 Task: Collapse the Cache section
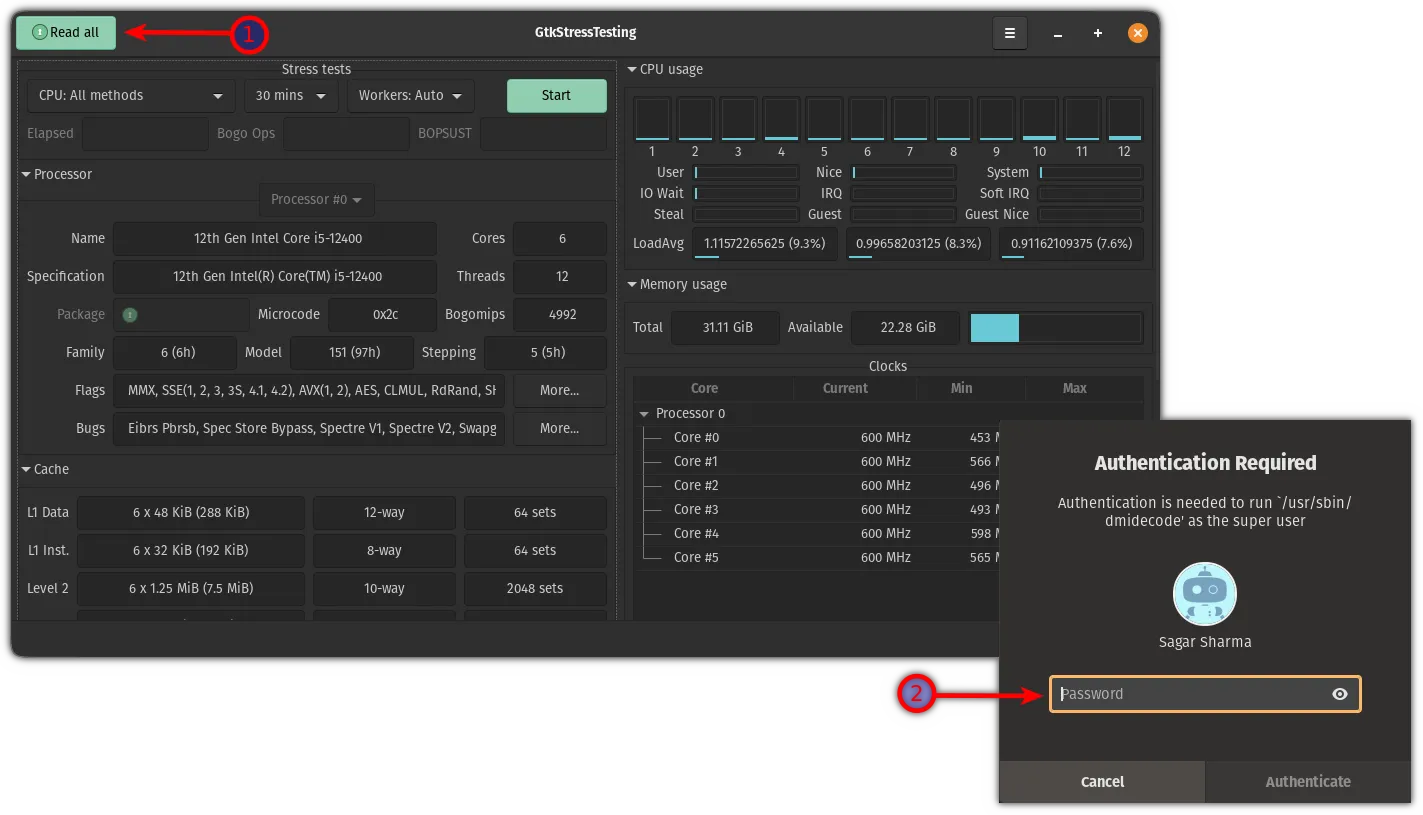(x=27, y=470)
